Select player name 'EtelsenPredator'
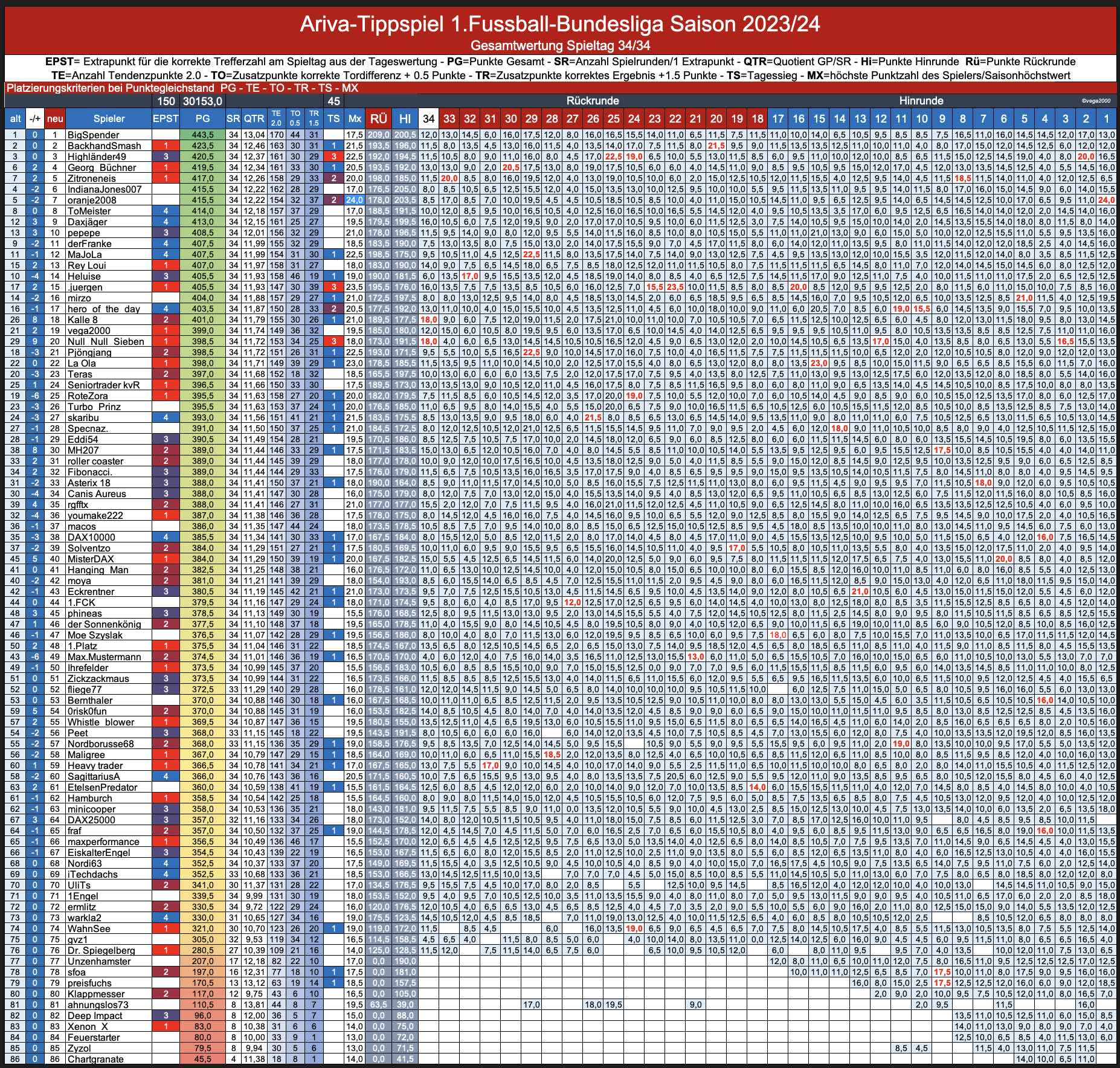Image resolution: width=1120 pixels, height=1068 pixels. click(x=102, y=787)
